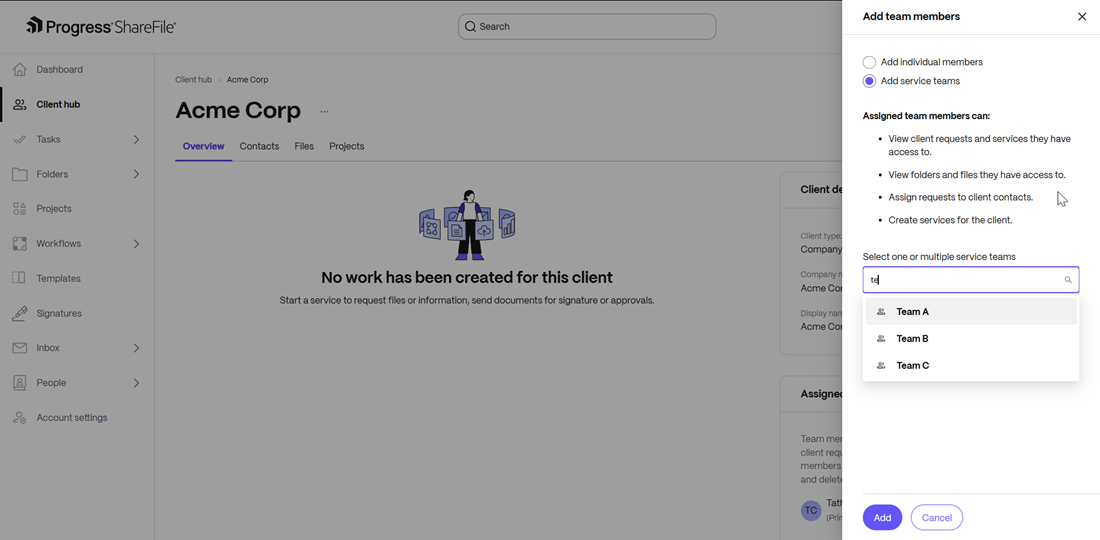1100x540 pixels.
Task: Select the Add service teams radio button
Action: click(x=869, y=81)
